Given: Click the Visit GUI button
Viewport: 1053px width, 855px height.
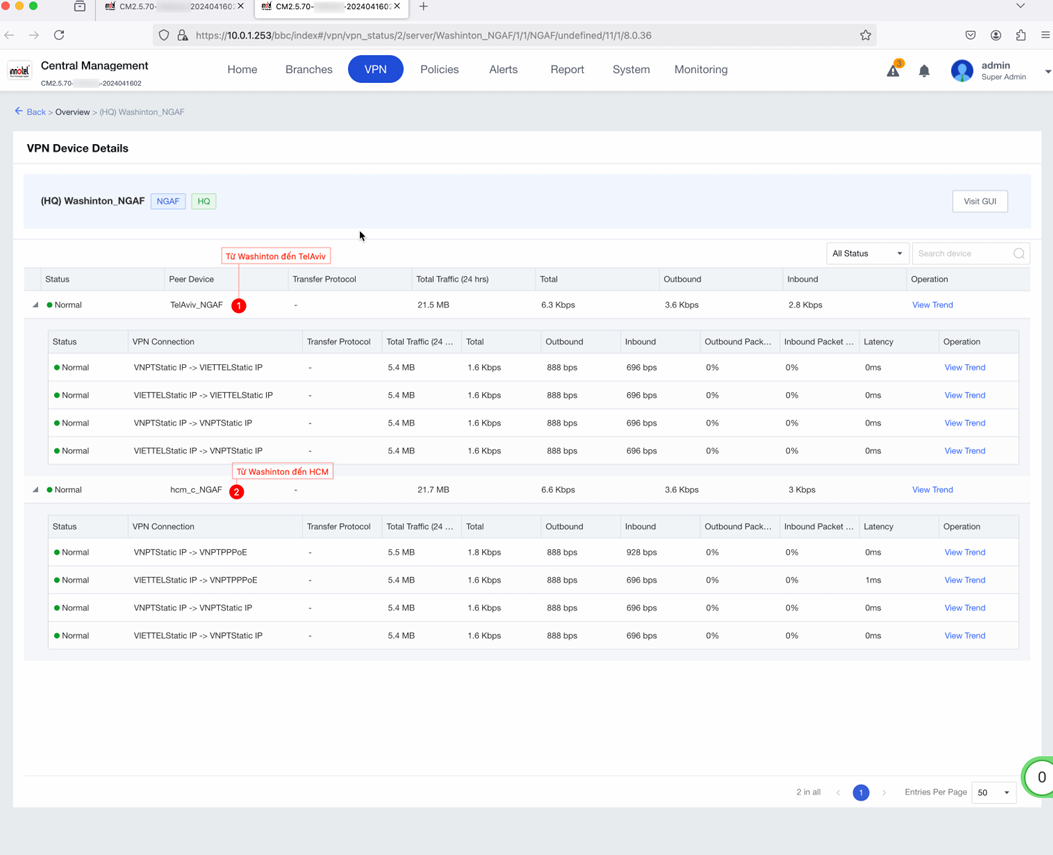Looking at the screenshot, I should click(x=979, y=201).
